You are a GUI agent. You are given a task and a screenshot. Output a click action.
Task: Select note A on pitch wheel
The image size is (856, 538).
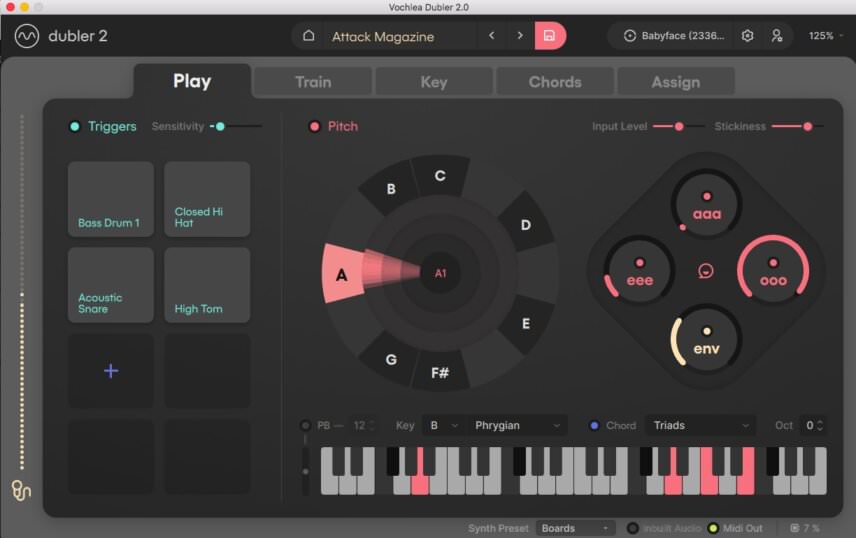coord(342,274)
